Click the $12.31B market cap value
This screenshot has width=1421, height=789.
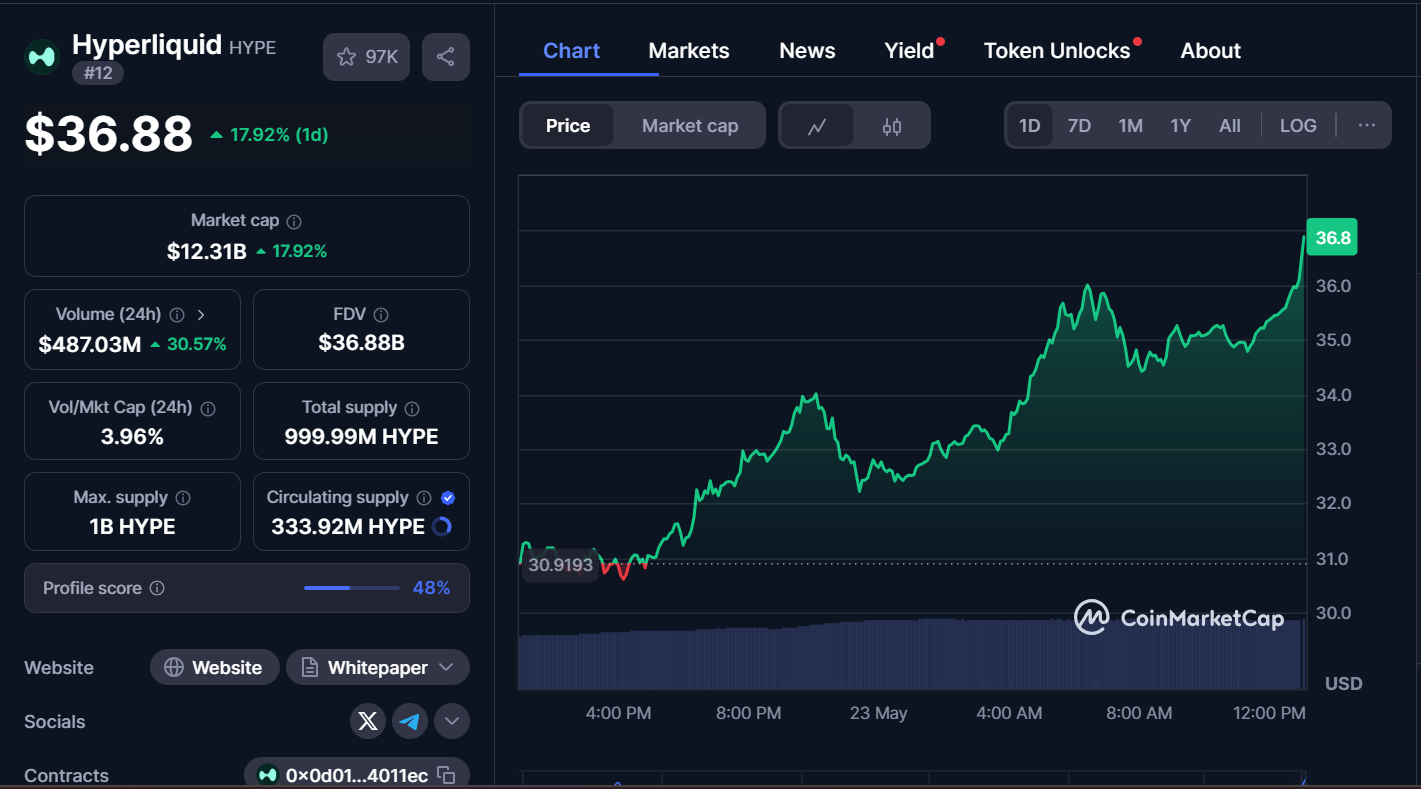[206, 251]
